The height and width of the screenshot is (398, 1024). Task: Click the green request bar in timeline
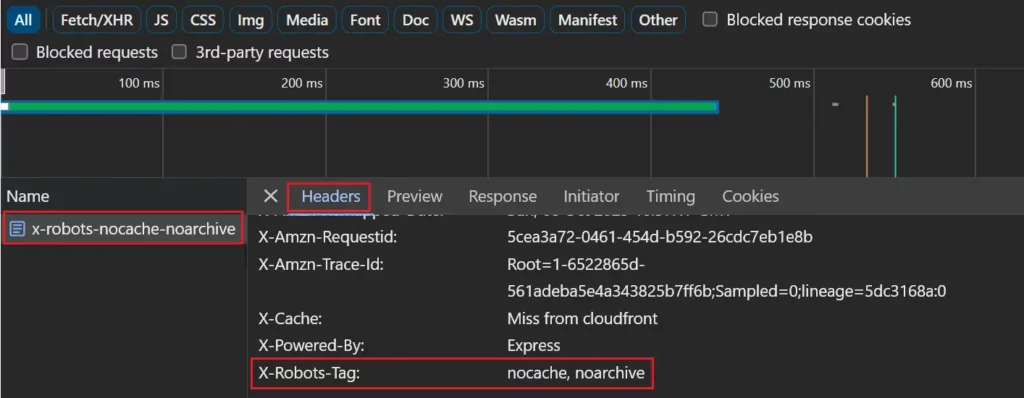(360, 107)
